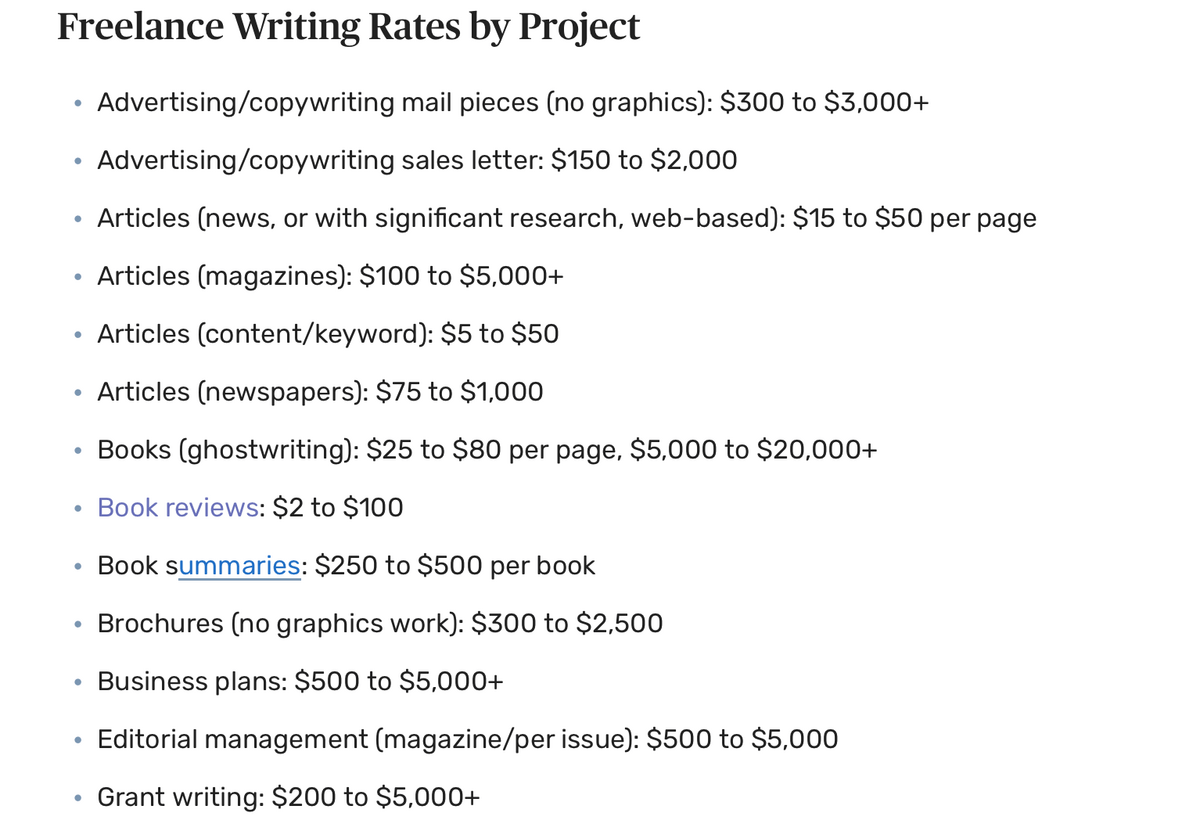
Task: Select the Brochures (no graphics work) entry
Action: coord(380,624)
